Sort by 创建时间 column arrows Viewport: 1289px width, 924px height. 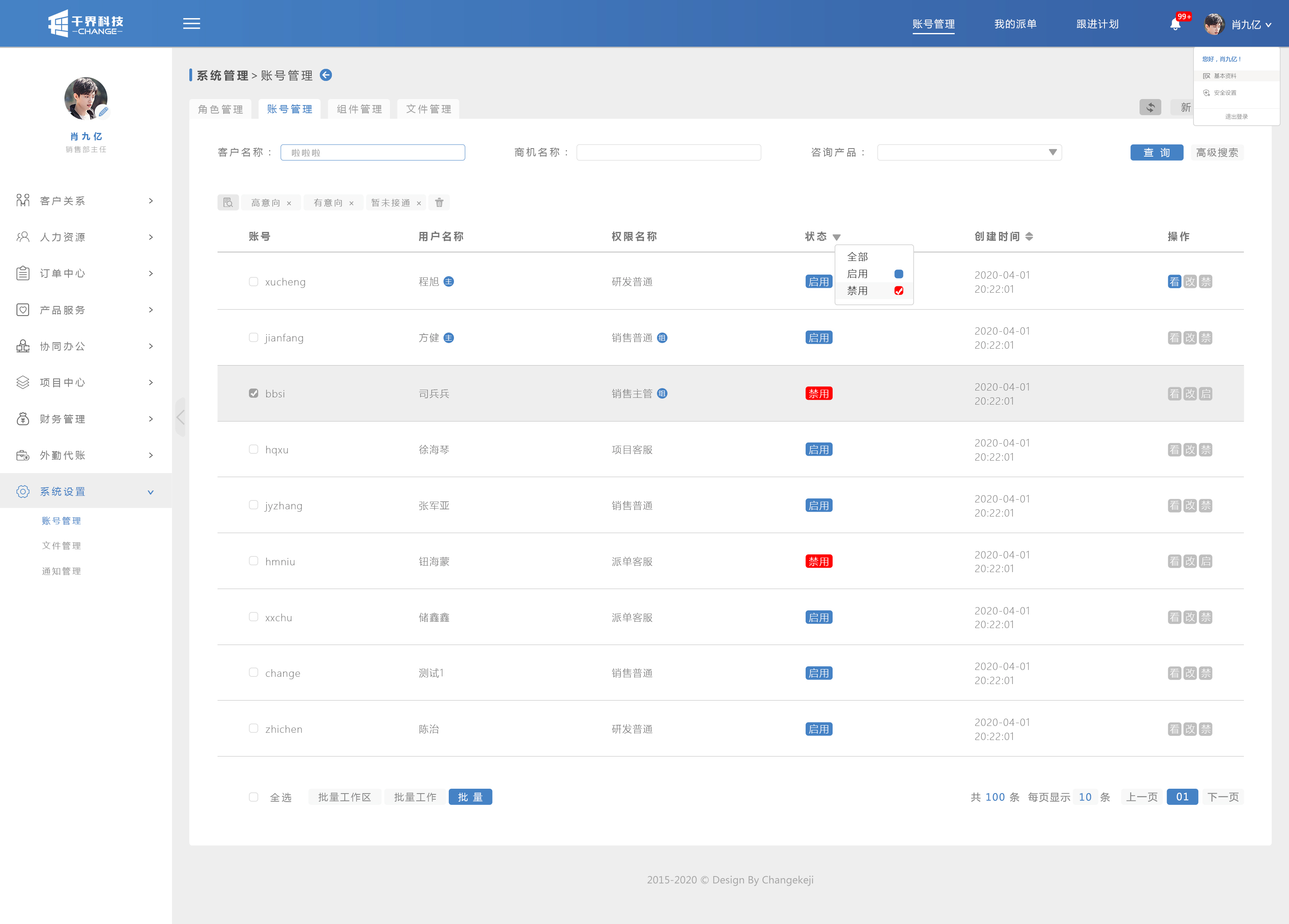(1029, 237)
